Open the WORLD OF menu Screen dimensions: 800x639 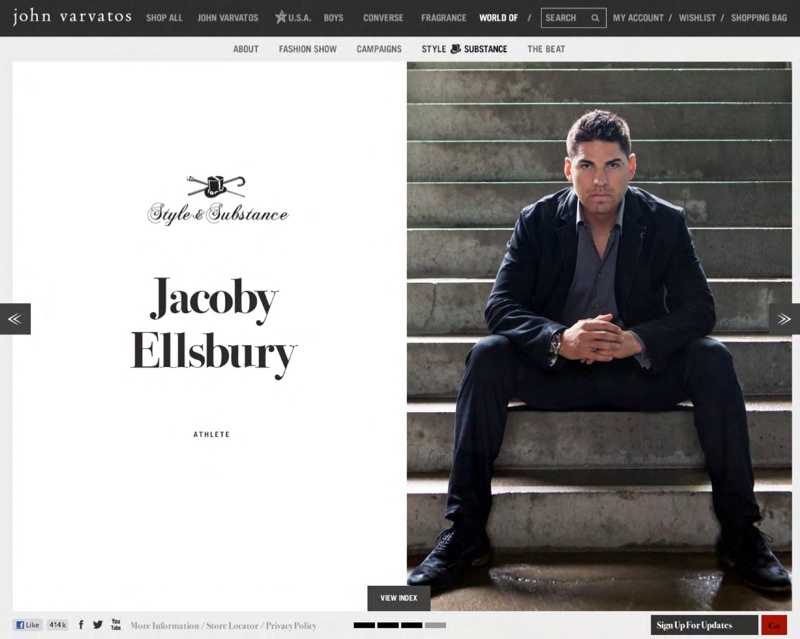(498, 18)
